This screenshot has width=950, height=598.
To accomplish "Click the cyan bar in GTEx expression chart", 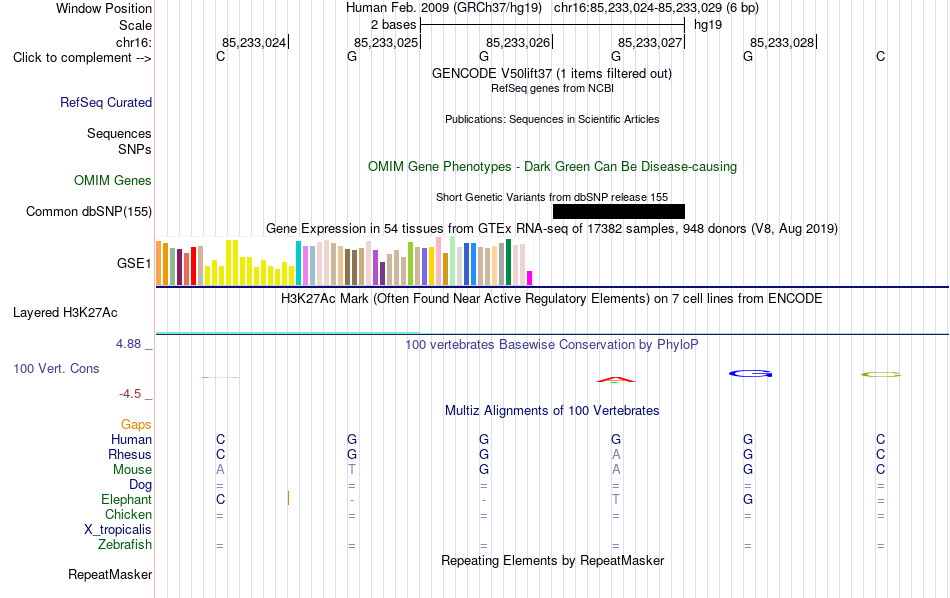I will click(x=298, y=263).
